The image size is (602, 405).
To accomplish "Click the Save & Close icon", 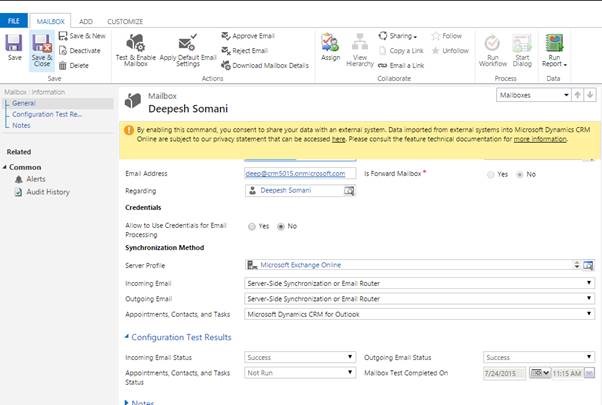I will [x=42, y=47].
